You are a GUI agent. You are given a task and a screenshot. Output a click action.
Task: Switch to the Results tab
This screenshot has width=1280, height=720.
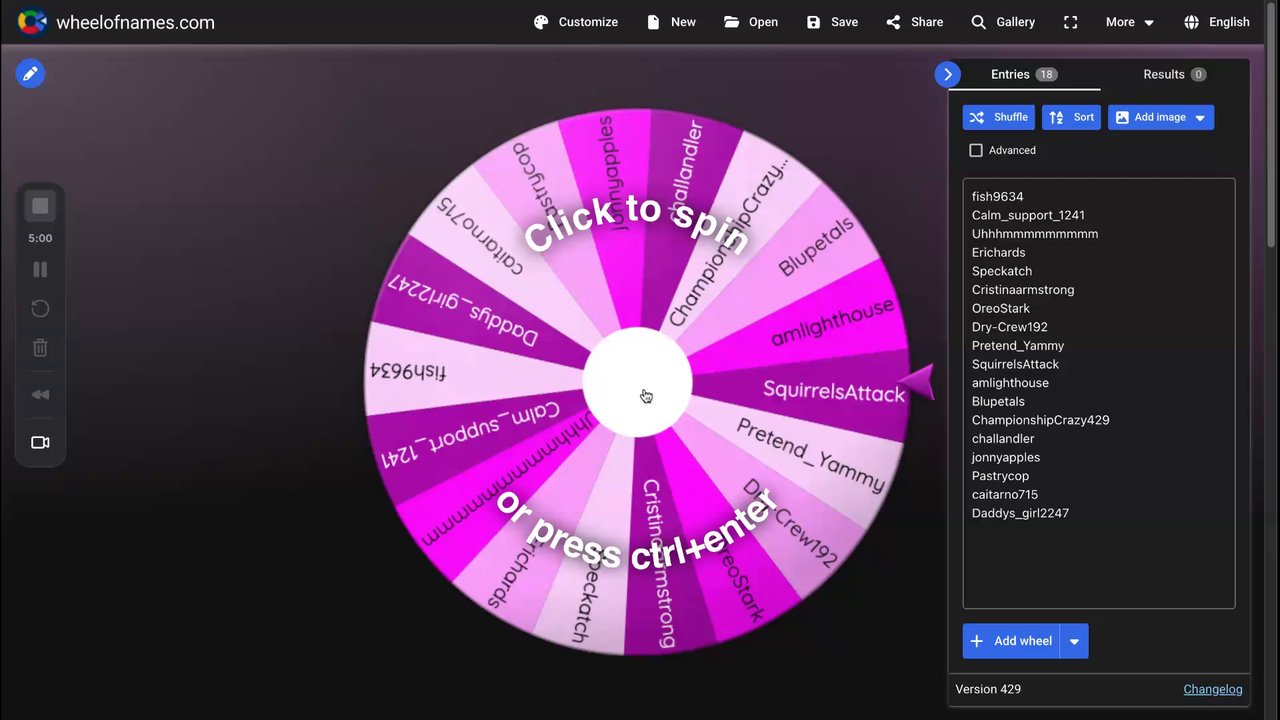[x=1174, y=74]
